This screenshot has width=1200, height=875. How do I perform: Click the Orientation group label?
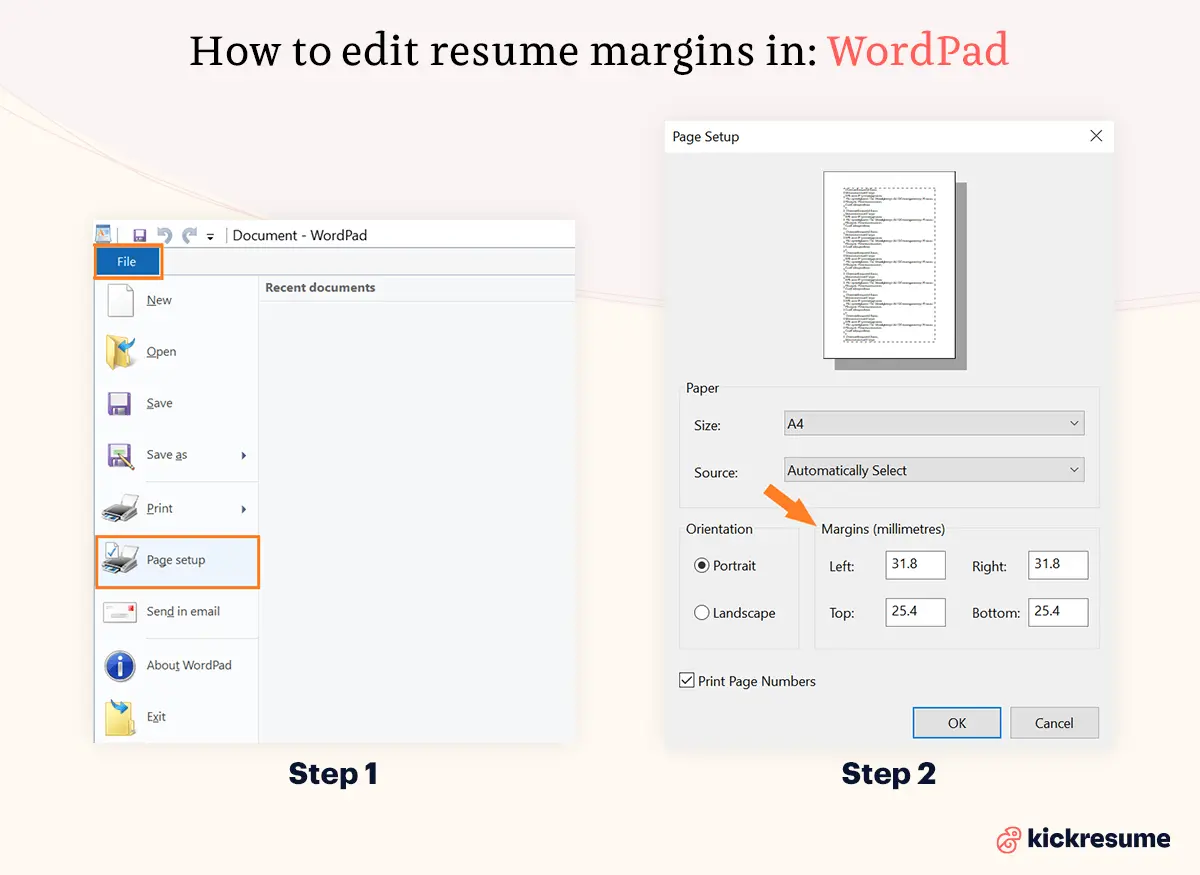[x=719, y=529]
